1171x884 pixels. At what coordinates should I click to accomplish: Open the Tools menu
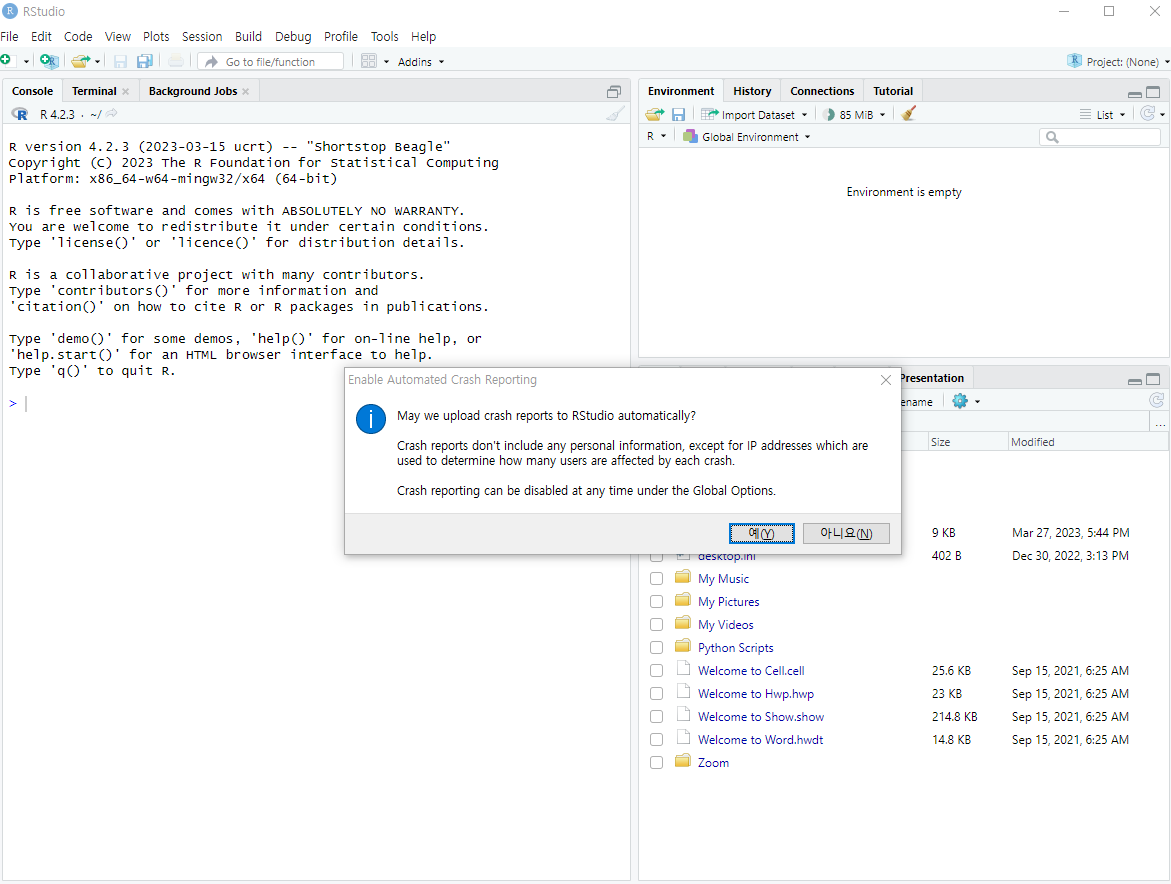click(x=385, y=37)
